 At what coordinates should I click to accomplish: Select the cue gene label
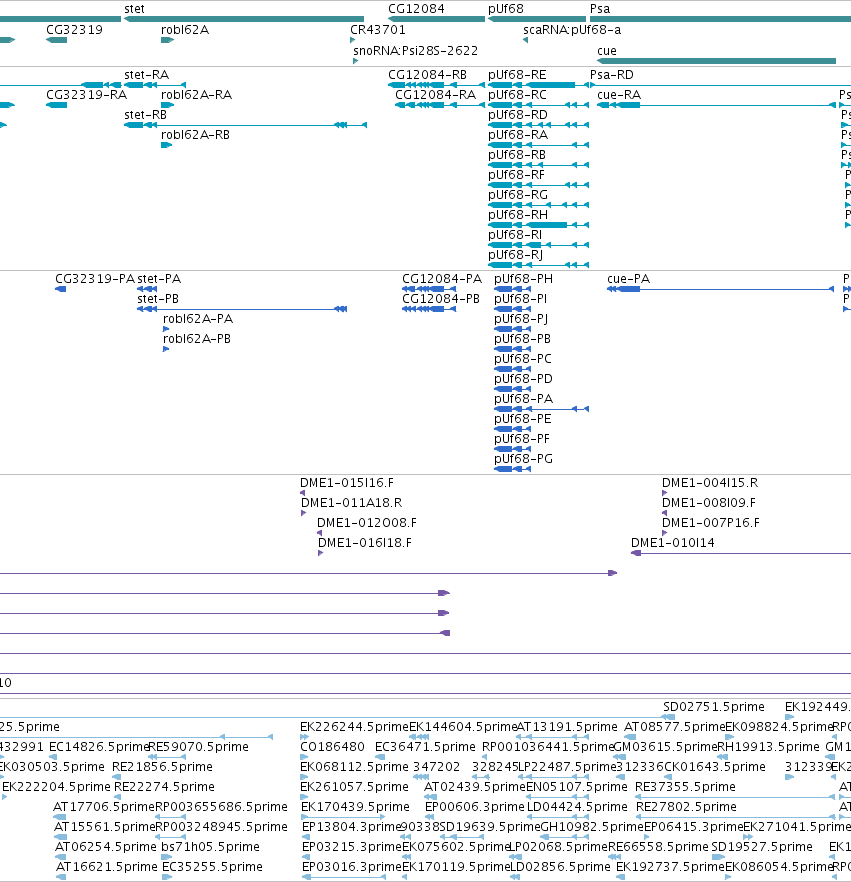pyautogui.click(x=606, y=51)
